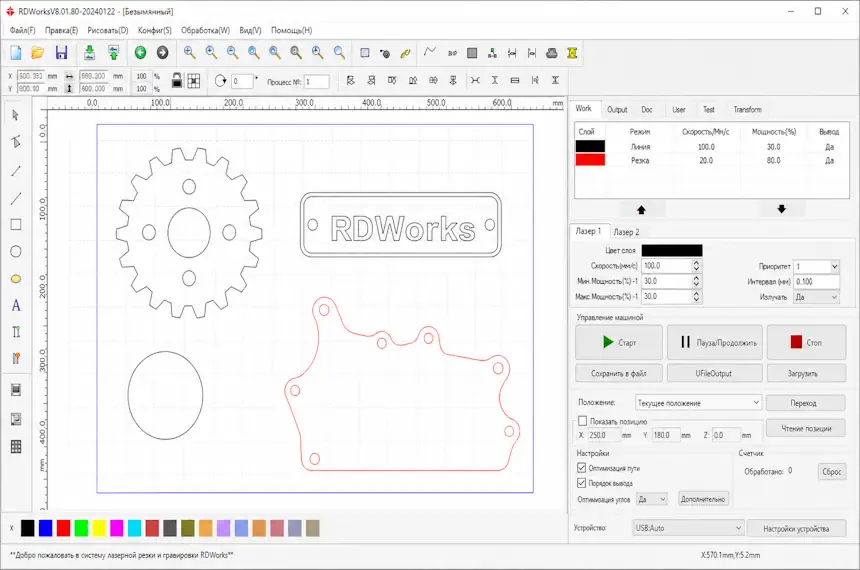
Task: Click the Переход button
Action: coord(804,403)
